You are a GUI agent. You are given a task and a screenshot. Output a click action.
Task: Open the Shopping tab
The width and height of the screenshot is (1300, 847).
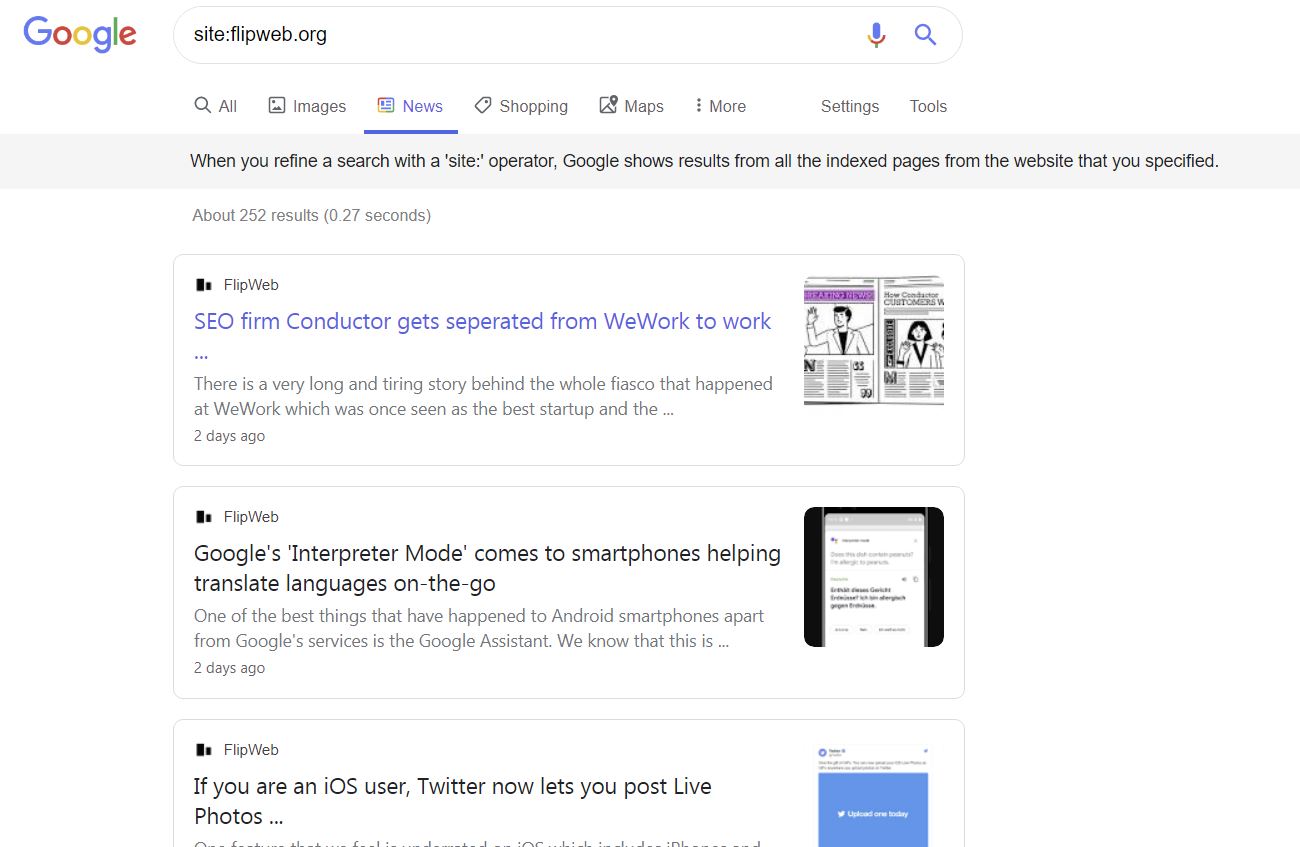coord(521,106)
